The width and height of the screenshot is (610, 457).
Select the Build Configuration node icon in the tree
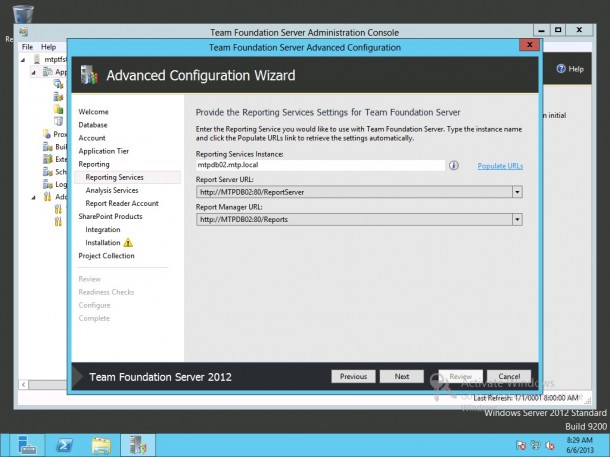[47, 147]
